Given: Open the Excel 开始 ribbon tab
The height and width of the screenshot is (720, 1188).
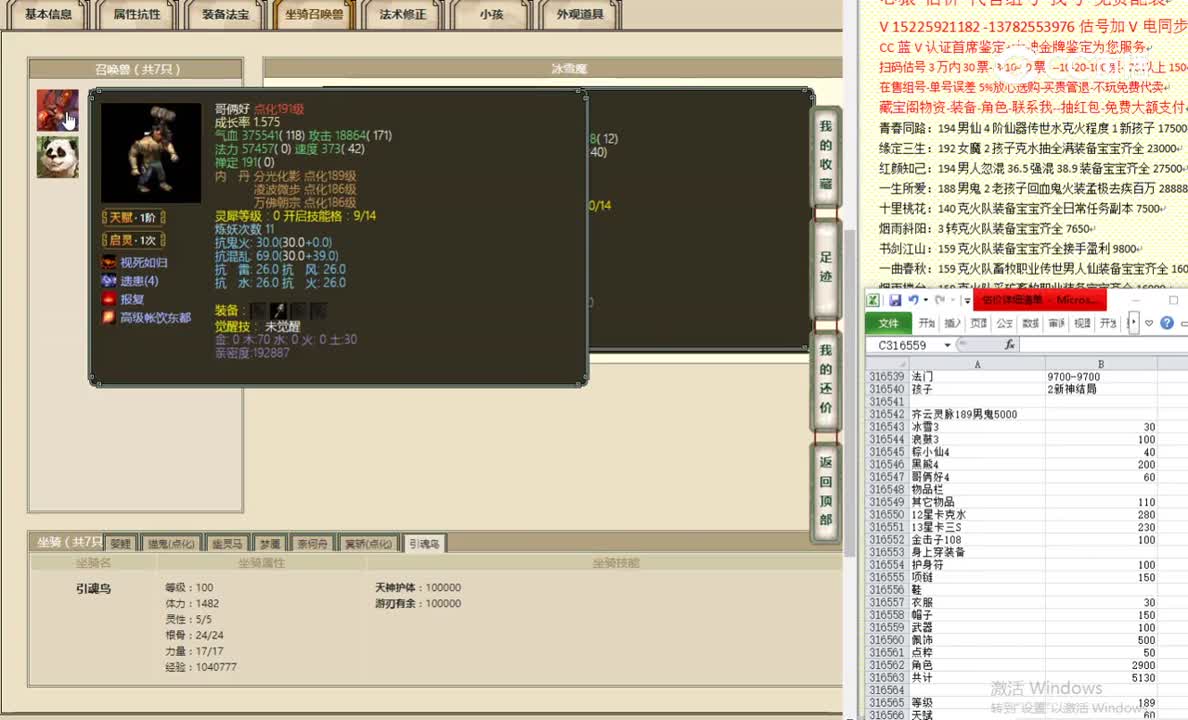Looking at the screenshot, I should [x=927, y=323].
